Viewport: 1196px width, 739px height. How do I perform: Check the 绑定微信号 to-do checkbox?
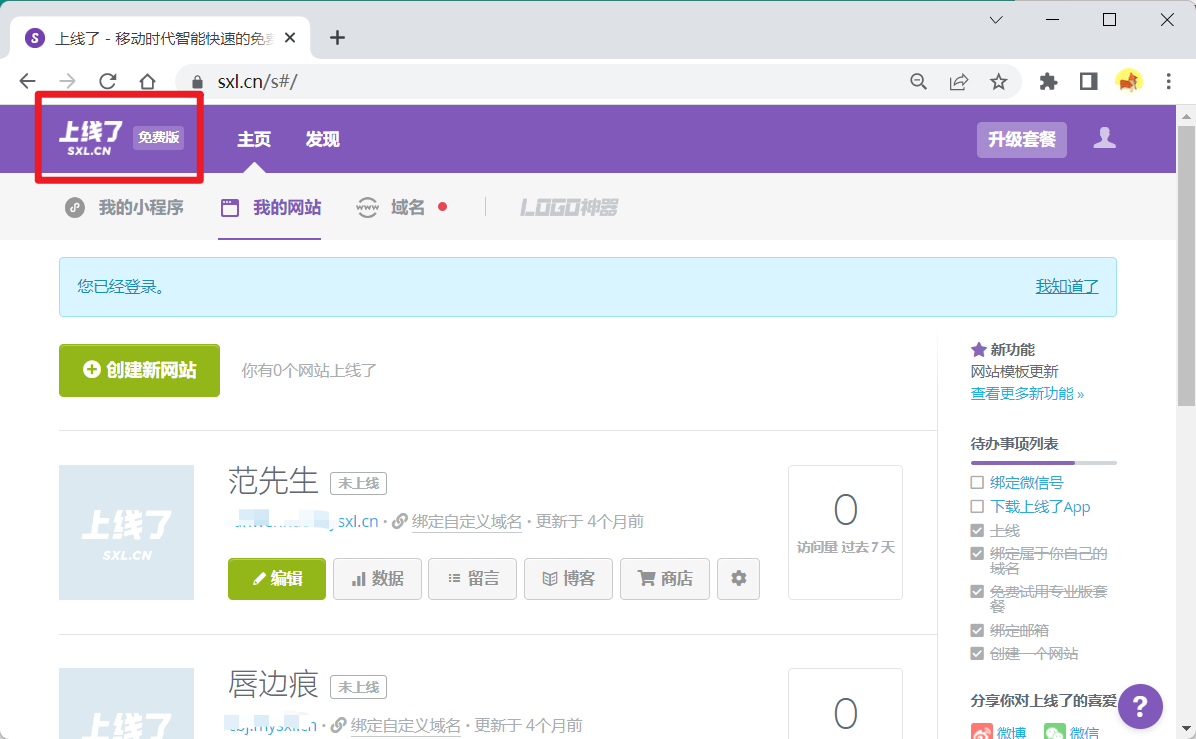(975, 482)
